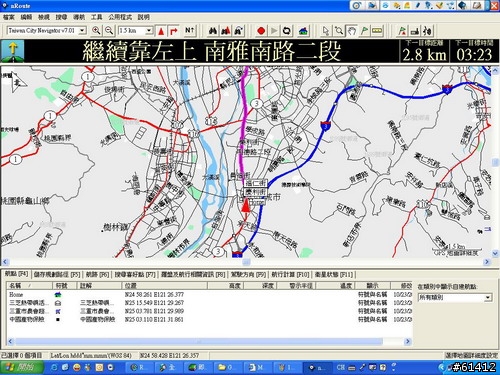This screenshot has height=375, width=500.
Task: Switch to the 駕駛方向 [F9] tab
Action: (x=248, y=275)
